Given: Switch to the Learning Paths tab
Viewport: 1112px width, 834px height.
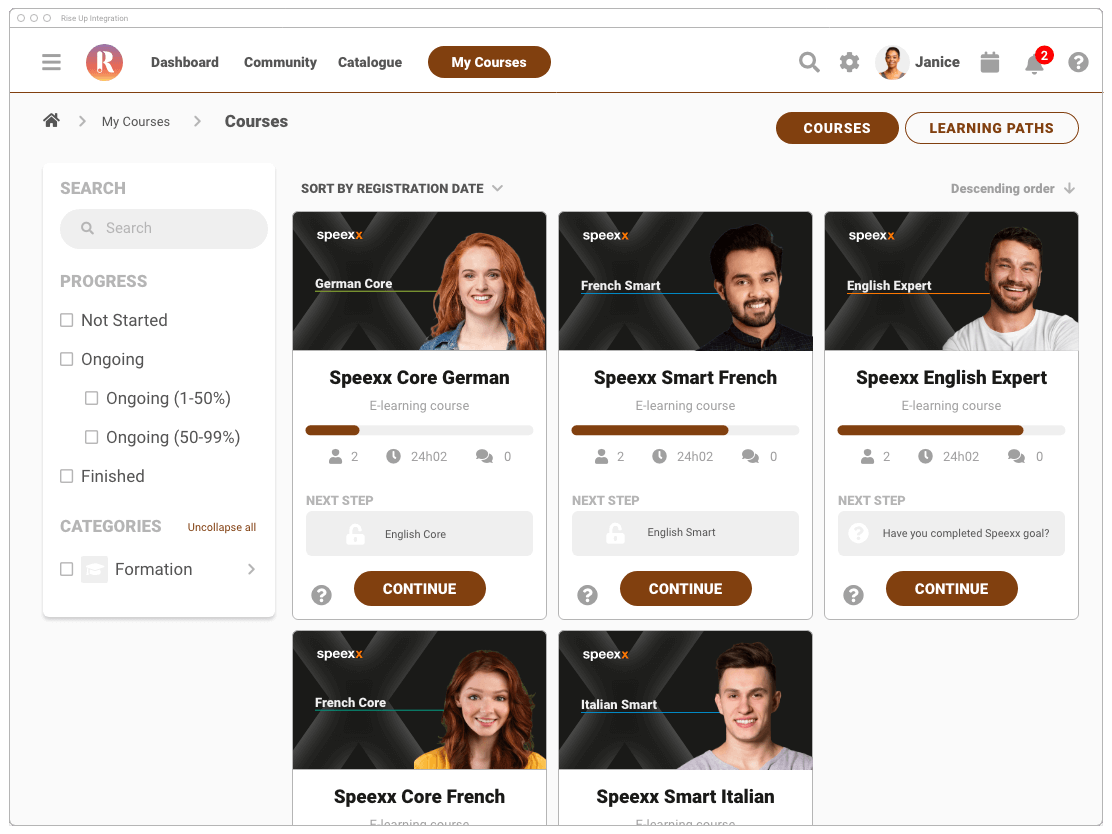Looking at the screenshot, I should pyautogui.click(x=991, y=128).
